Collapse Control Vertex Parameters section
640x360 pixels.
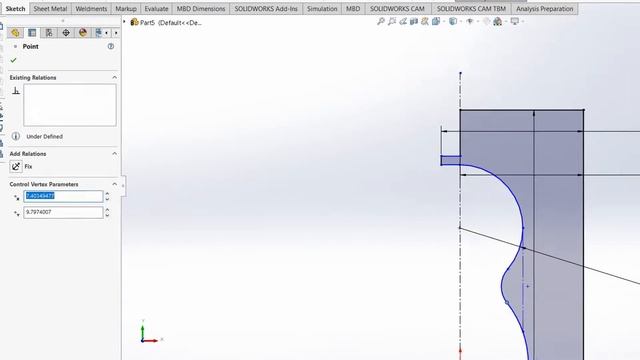click(114, 184)
